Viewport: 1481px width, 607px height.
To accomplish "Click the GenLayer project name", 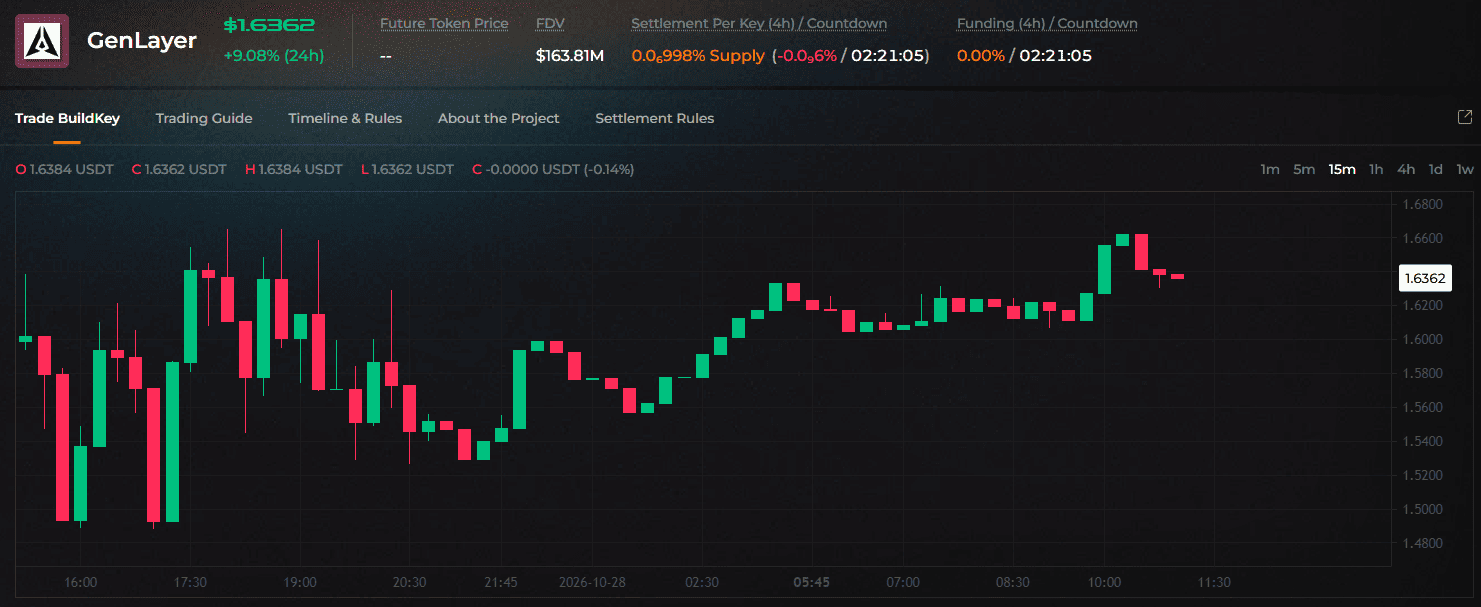I will point(142,40).
